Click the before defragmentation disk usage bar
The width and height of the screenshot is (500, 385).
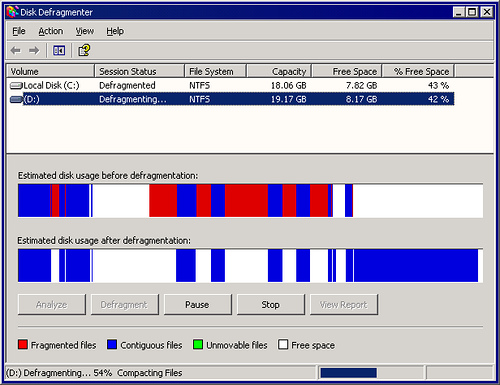pos(250,200)
